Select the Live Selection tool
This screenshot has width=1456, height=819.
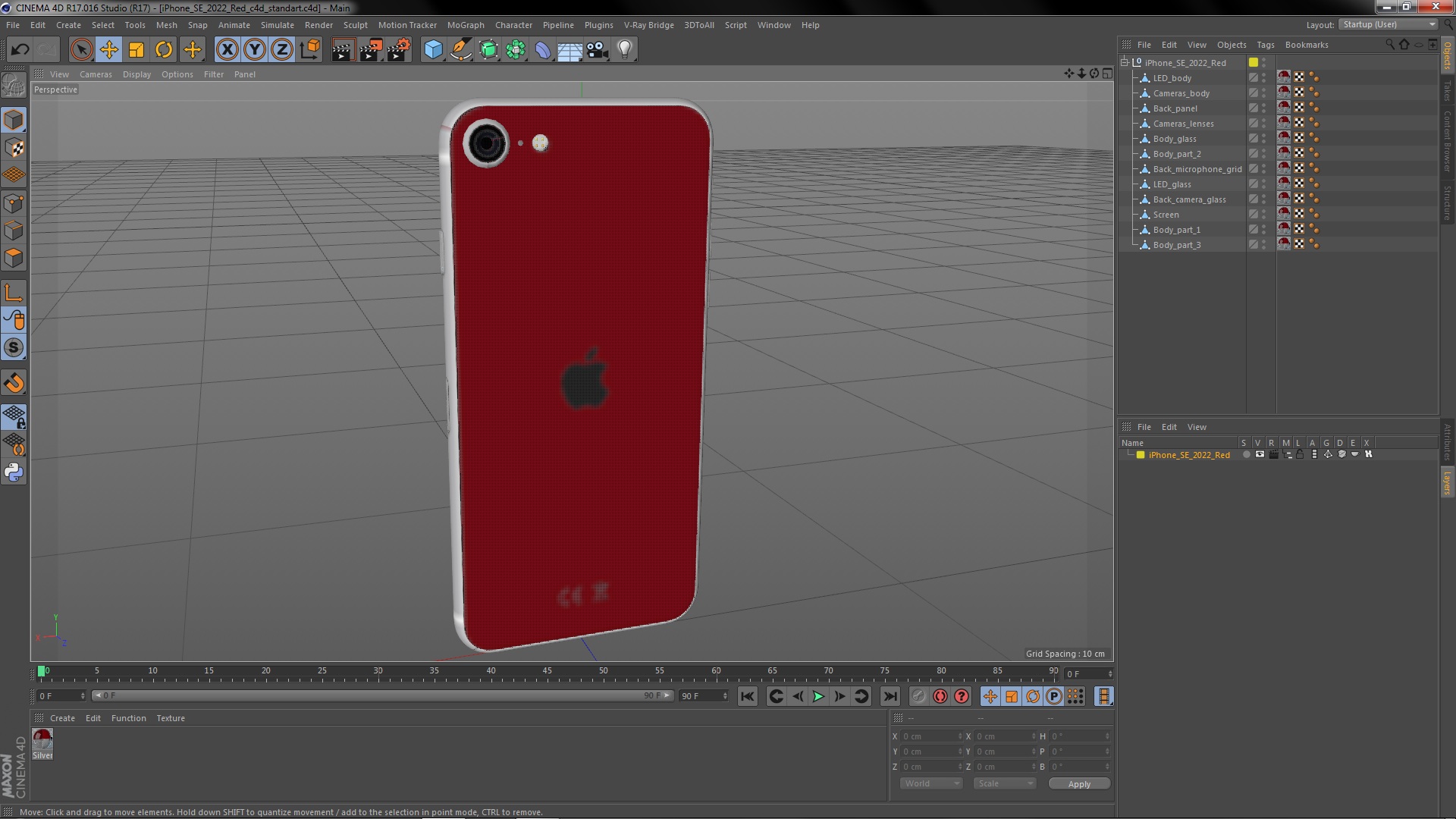pos(81,50)
